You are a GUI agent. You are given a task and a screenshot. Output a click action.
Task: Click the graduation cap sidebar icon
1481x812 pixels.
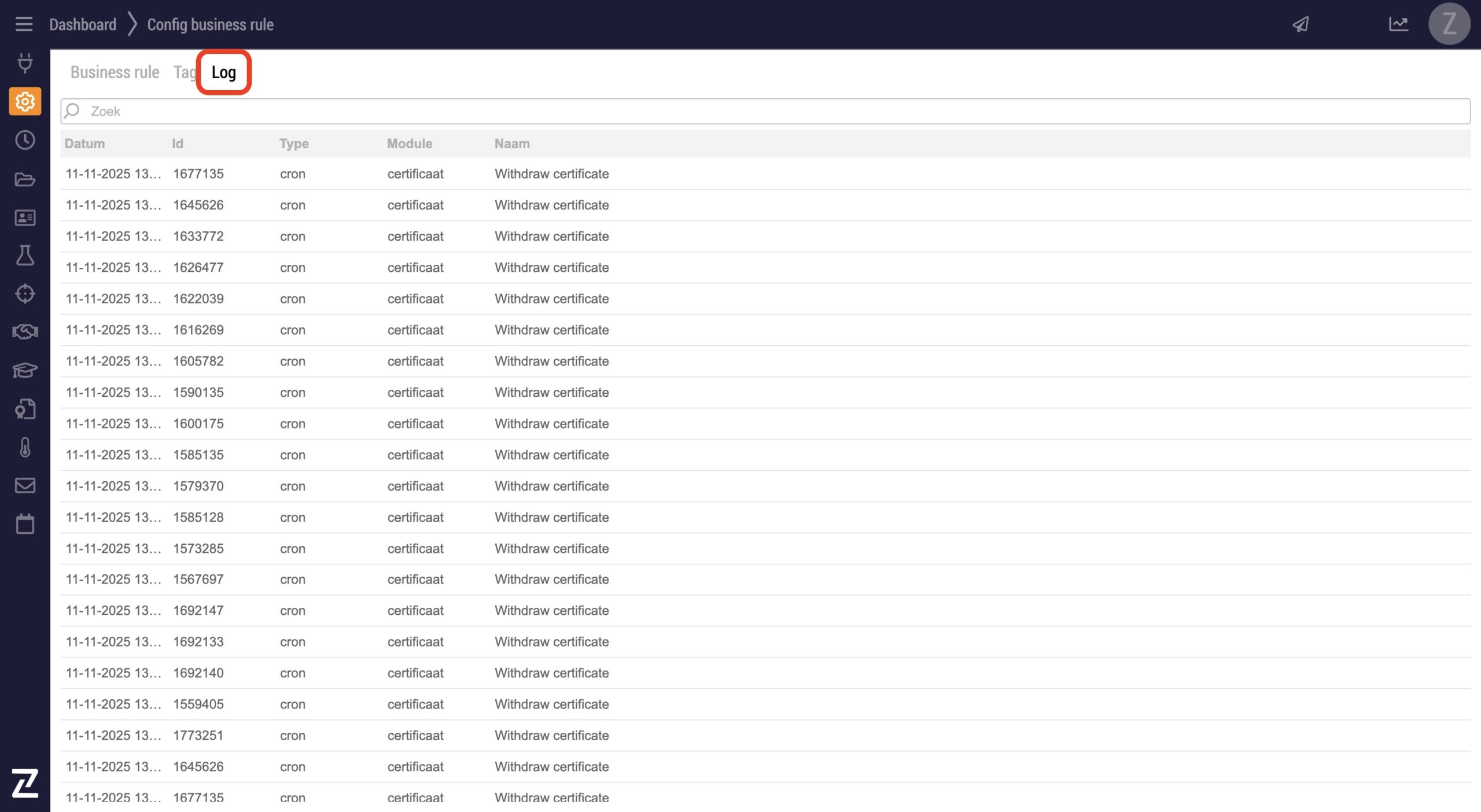(25, 370)
